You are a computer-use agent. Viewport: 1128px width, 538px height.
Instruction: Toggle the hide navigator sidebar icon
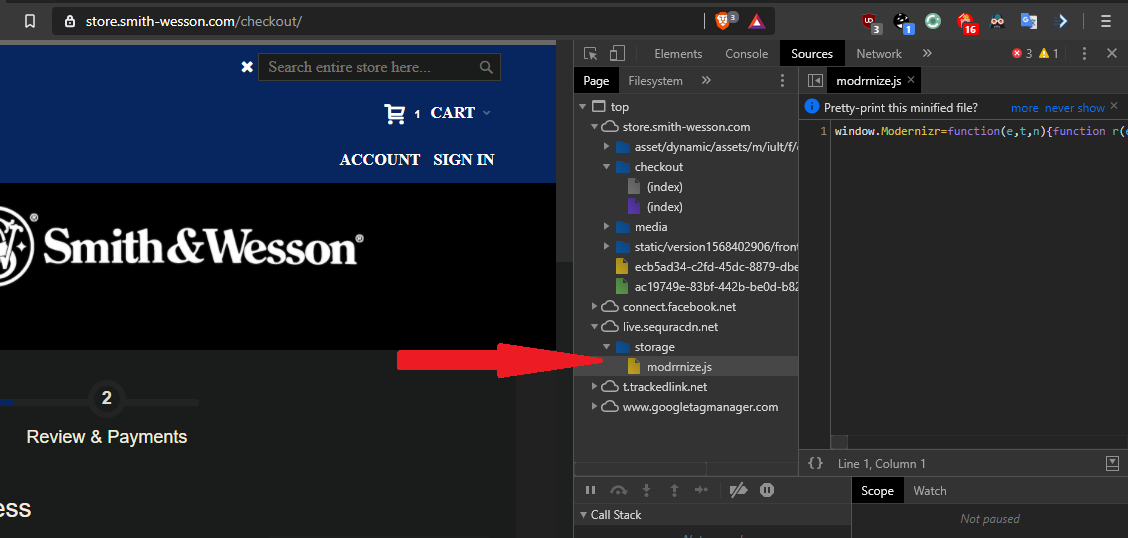pyautogui.click(x=814, y=81)
